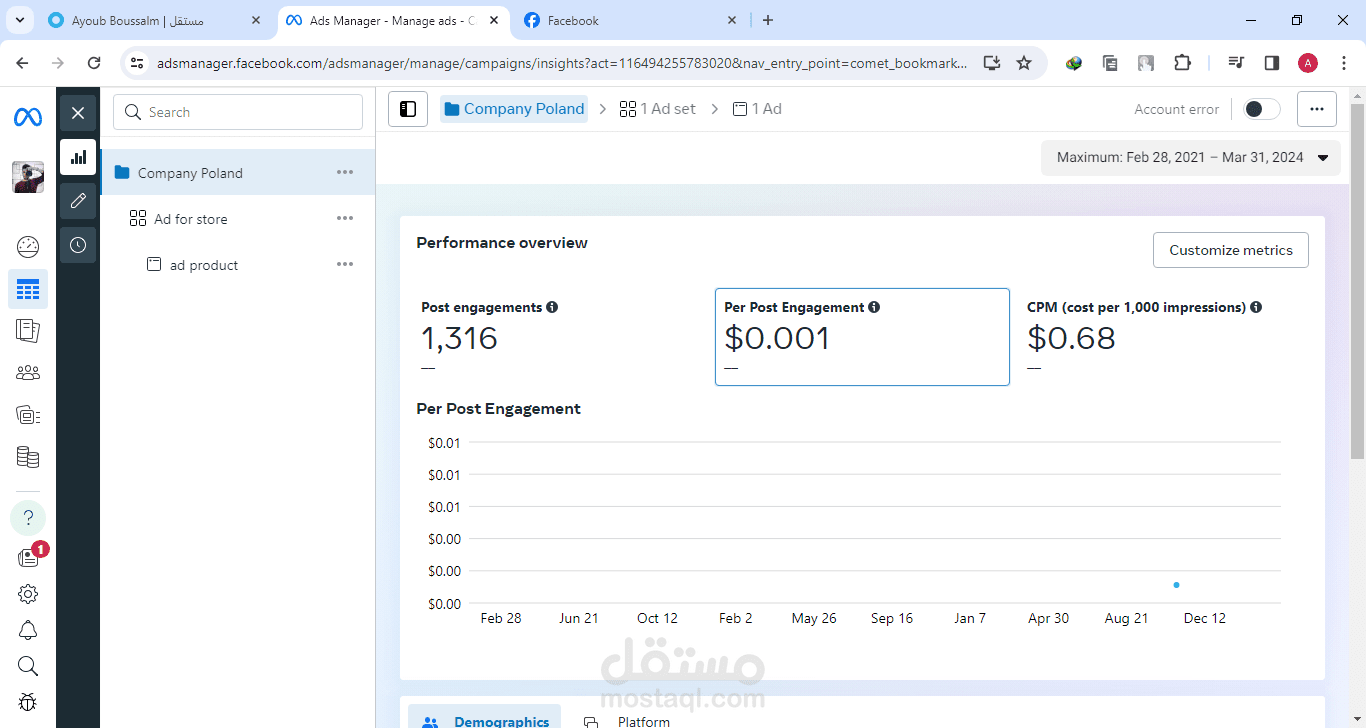Close the side panel with X button

point(78,113)
